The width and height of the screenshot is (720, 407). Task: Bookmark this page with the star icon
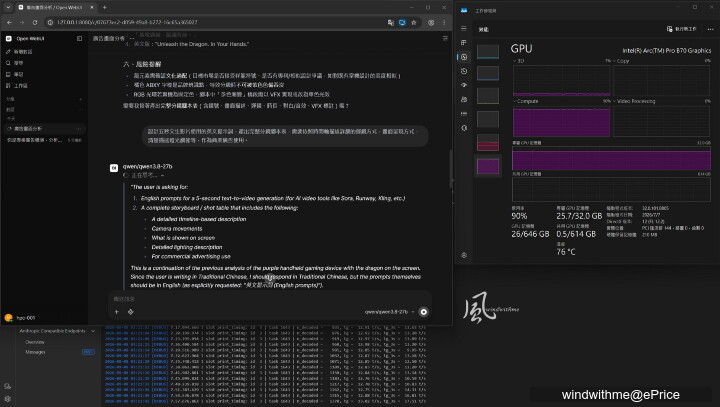coord(414,22)
